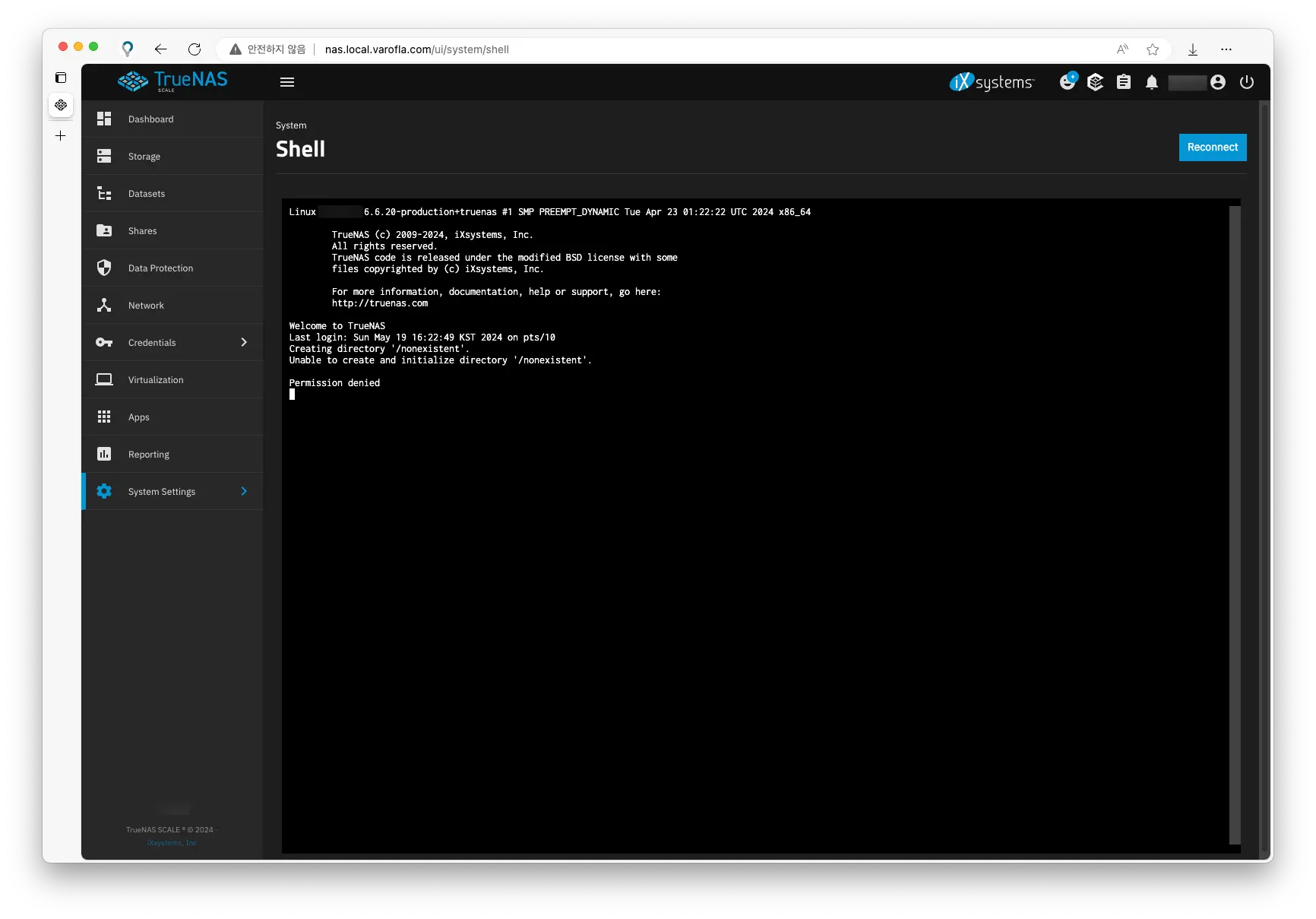Open the Jobs clipboard icon
Viewport: 1316px width, 919px height.
[1124, 82]
